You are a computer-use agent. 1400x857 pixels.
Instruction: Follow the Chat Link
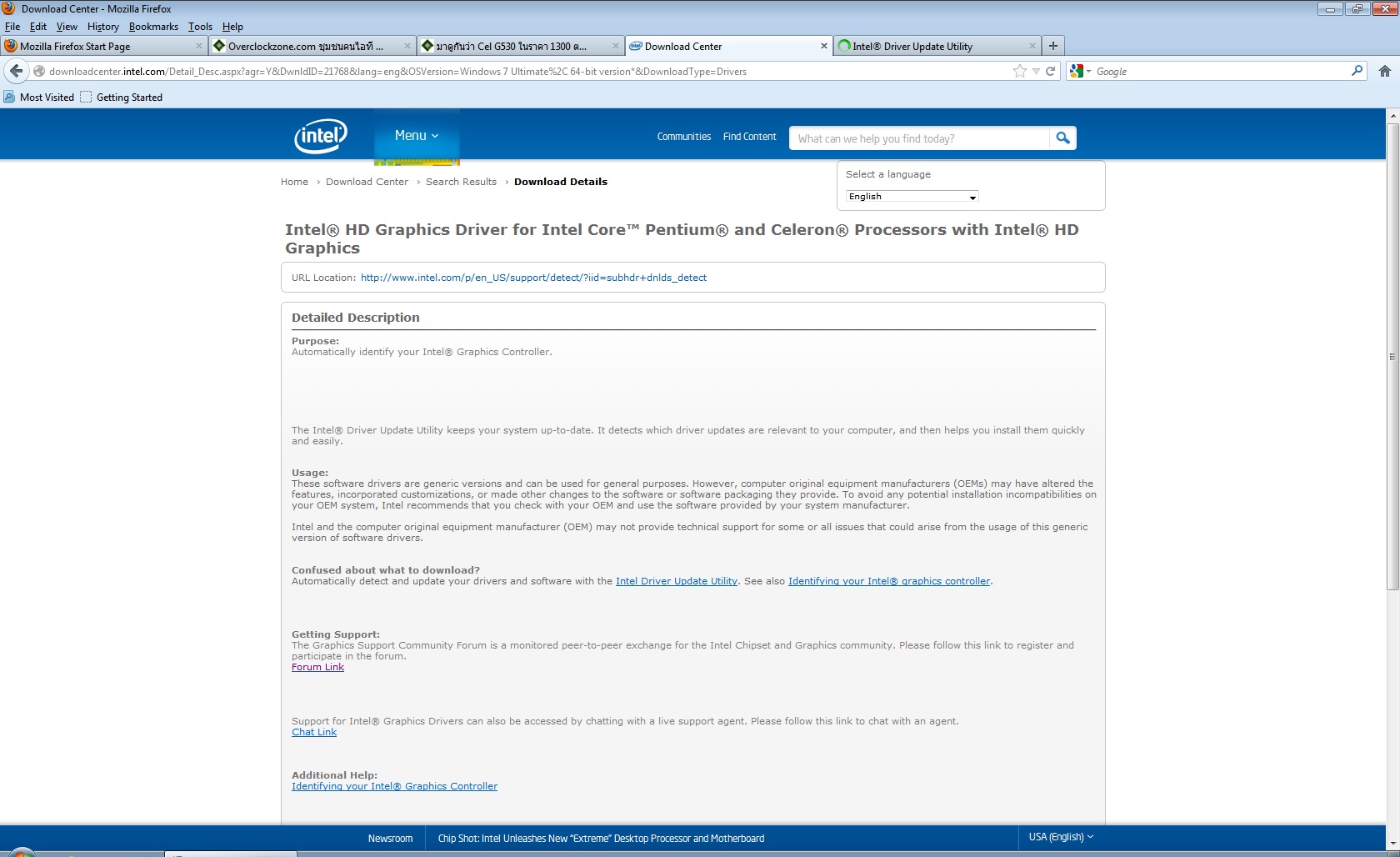click(314, 732)
